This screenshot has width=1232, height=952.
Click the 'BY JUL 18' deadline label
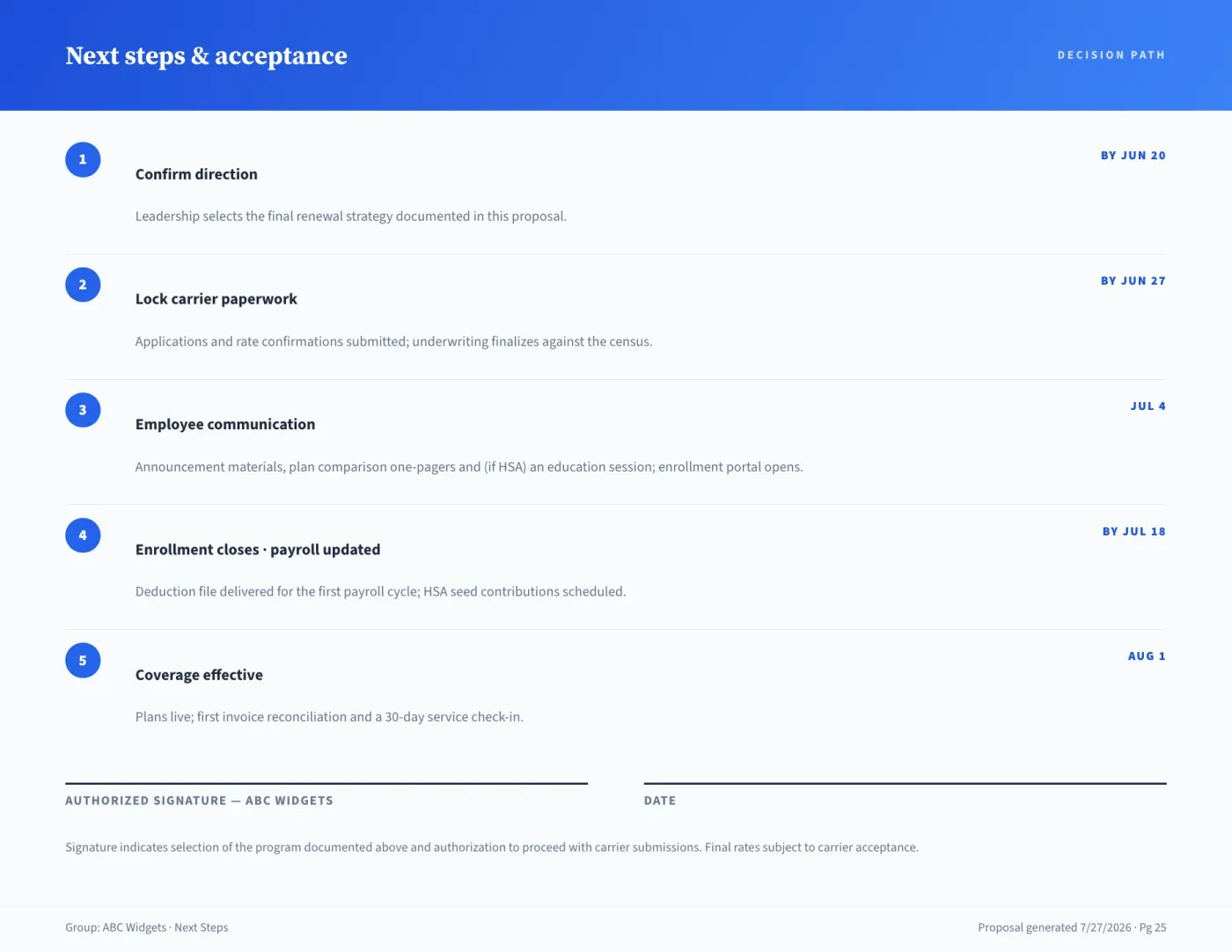pos(1133,531)
